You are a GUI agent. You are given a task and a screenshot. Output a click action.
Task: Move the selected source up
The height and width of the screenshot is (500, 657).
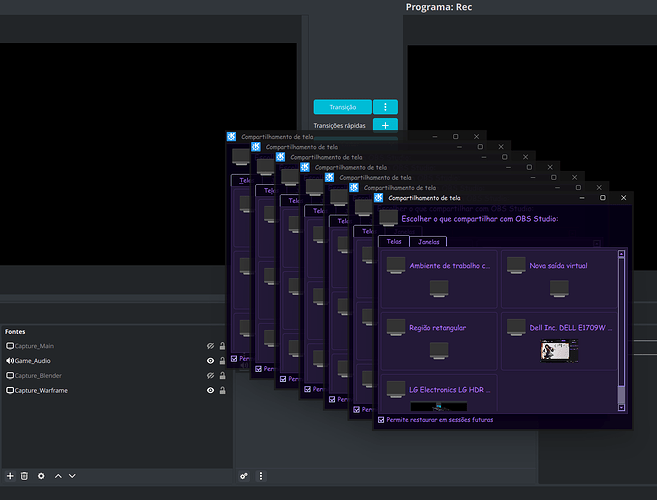tap(58, 476)
